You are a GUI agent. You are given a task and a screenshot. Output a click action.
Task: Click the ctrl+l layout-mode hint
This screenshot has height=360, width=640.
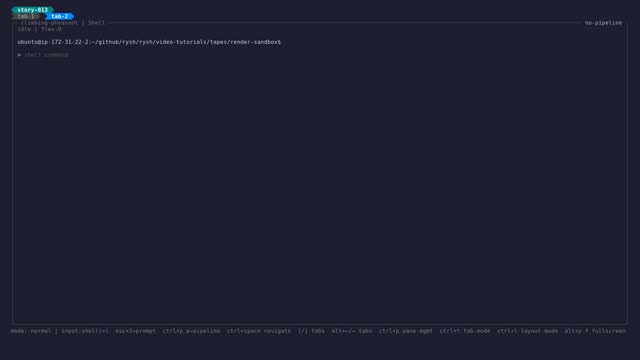tap(527, 331)
